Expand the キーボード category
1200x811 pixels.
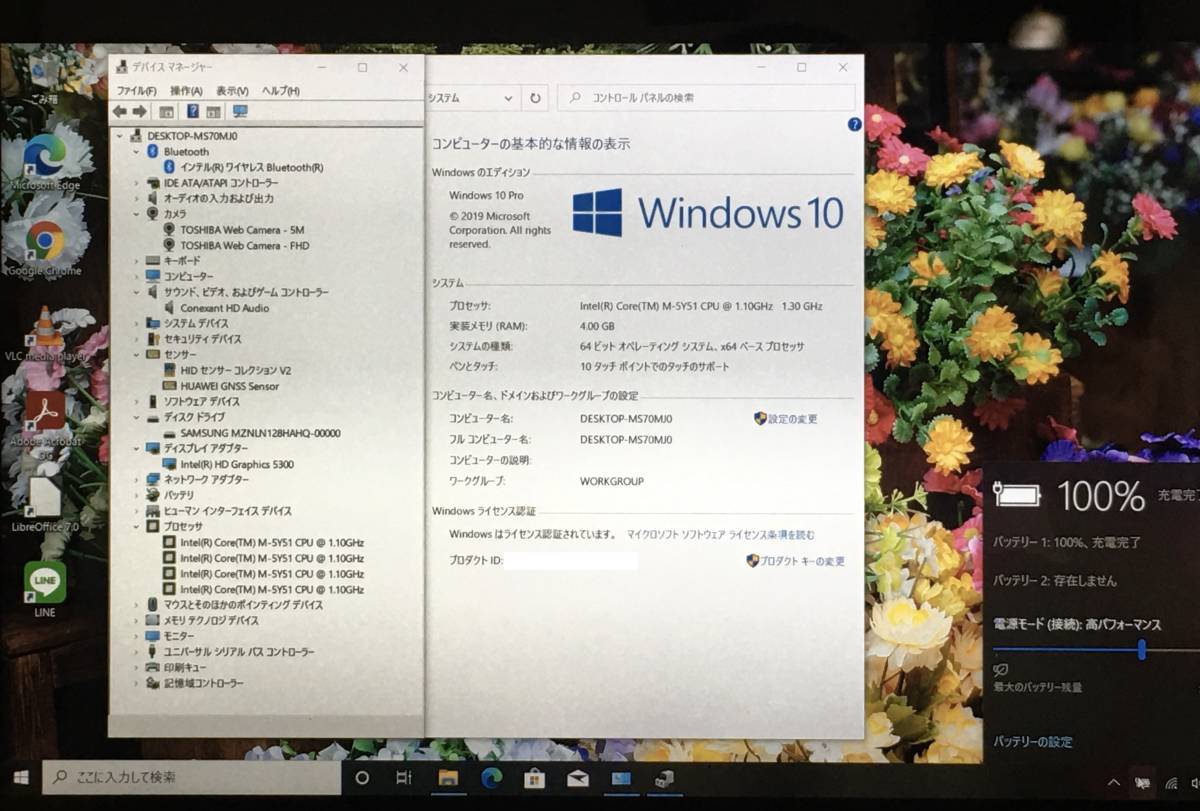(137, 260)
